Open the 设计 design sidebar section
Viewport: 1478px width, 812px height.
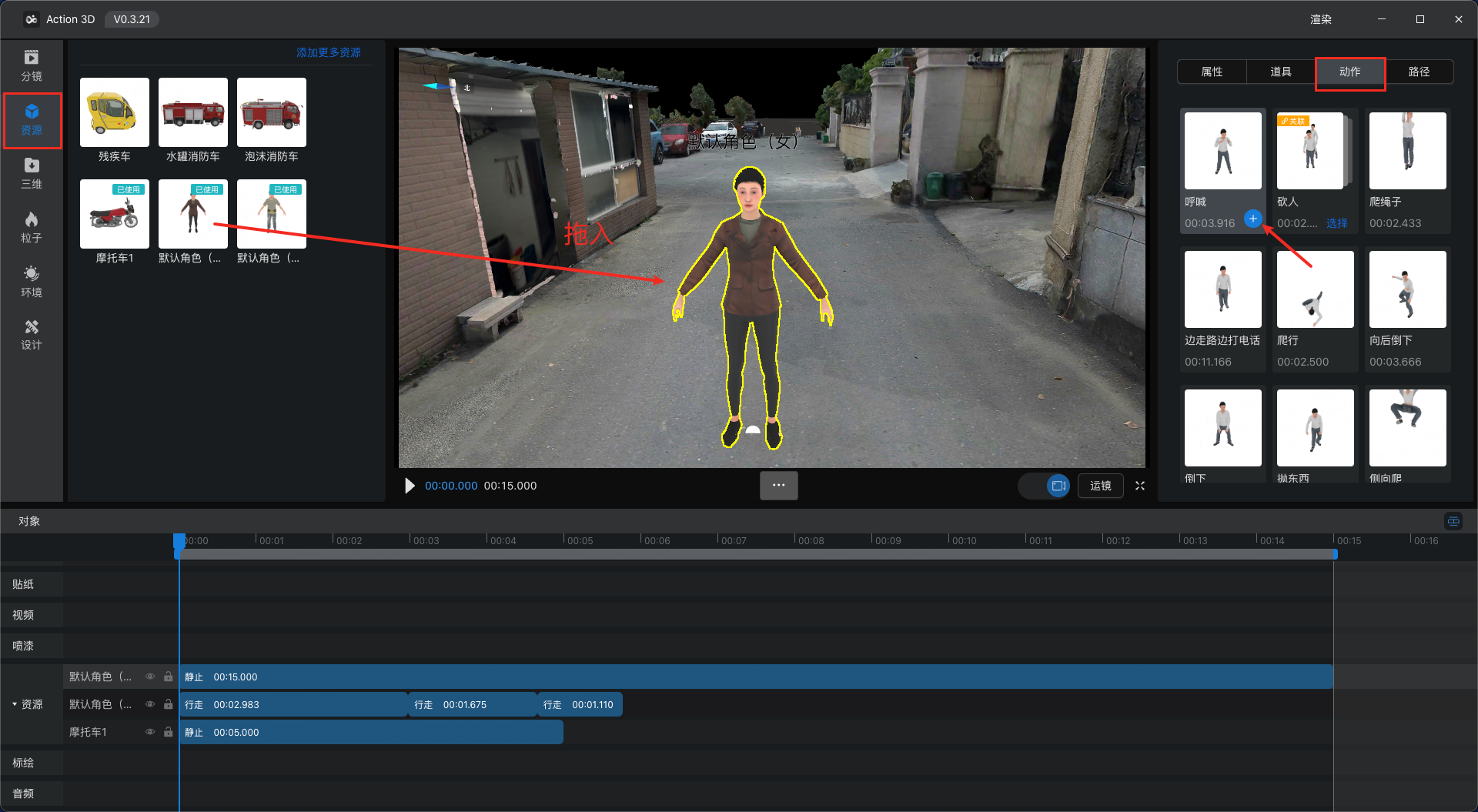pos(31,336)
